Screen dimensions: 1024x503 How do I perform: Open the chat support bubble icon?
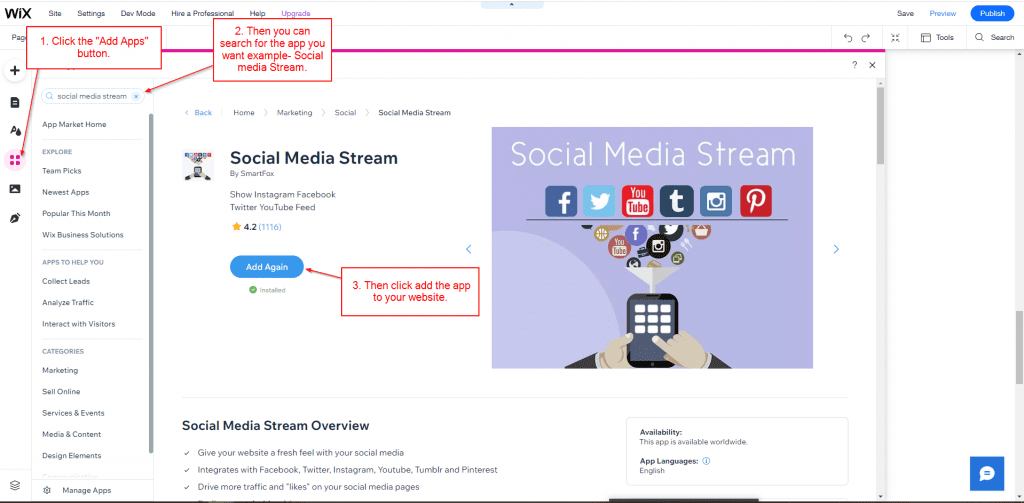click(986, 473)
